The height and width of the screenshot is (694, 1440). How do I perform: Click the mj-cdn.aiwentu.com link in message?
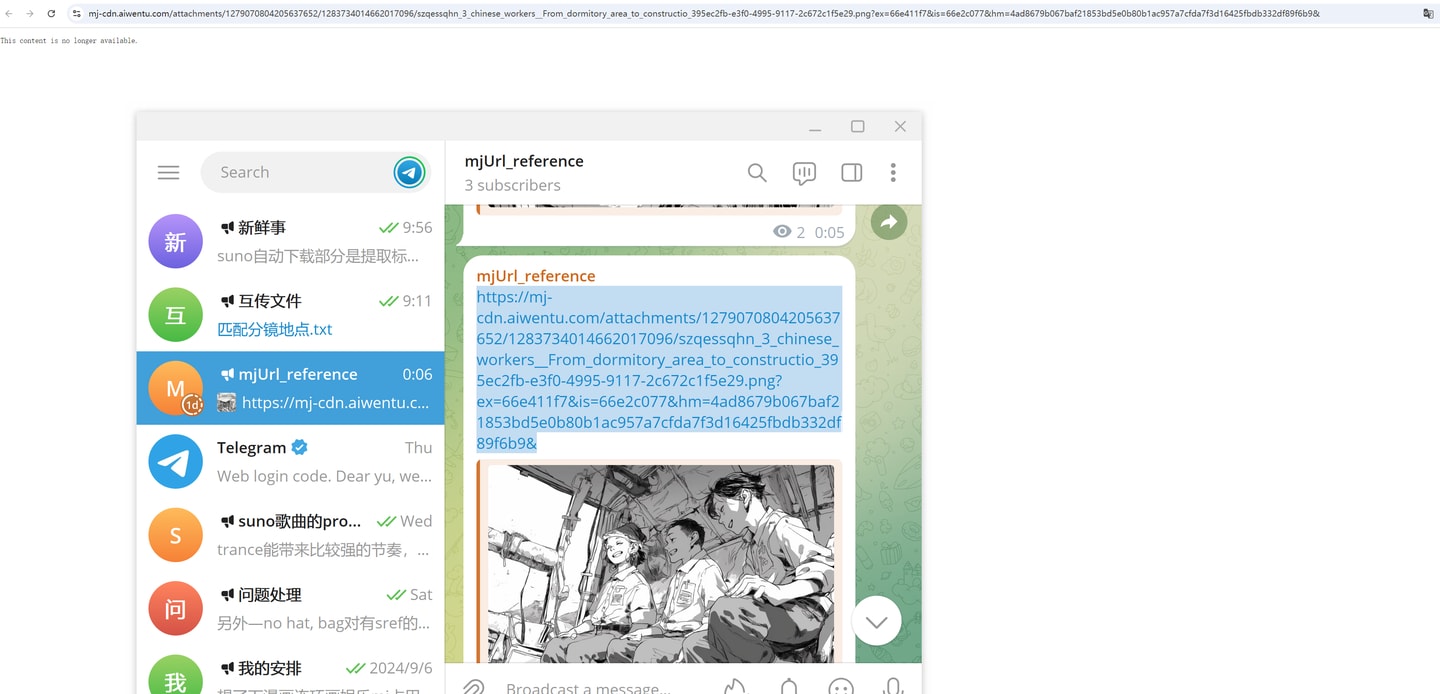[x=659, y=370]
